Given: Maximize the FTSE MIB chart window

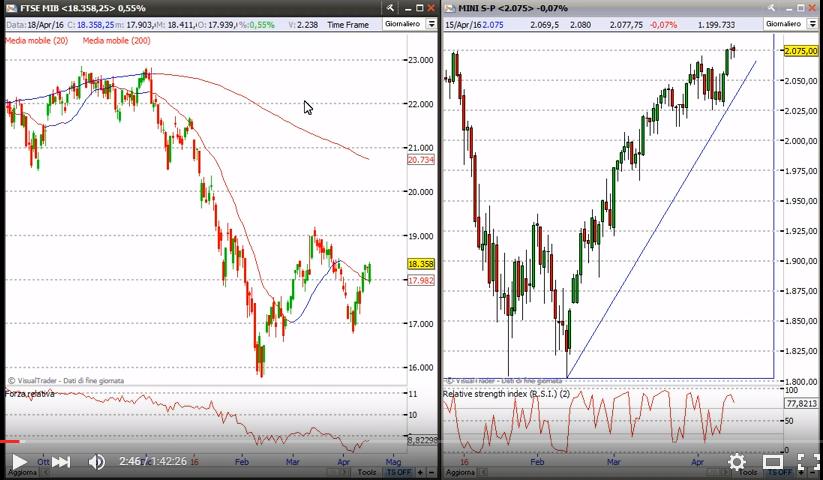Looking at the screenshot, I should click(x=419, y=8).
